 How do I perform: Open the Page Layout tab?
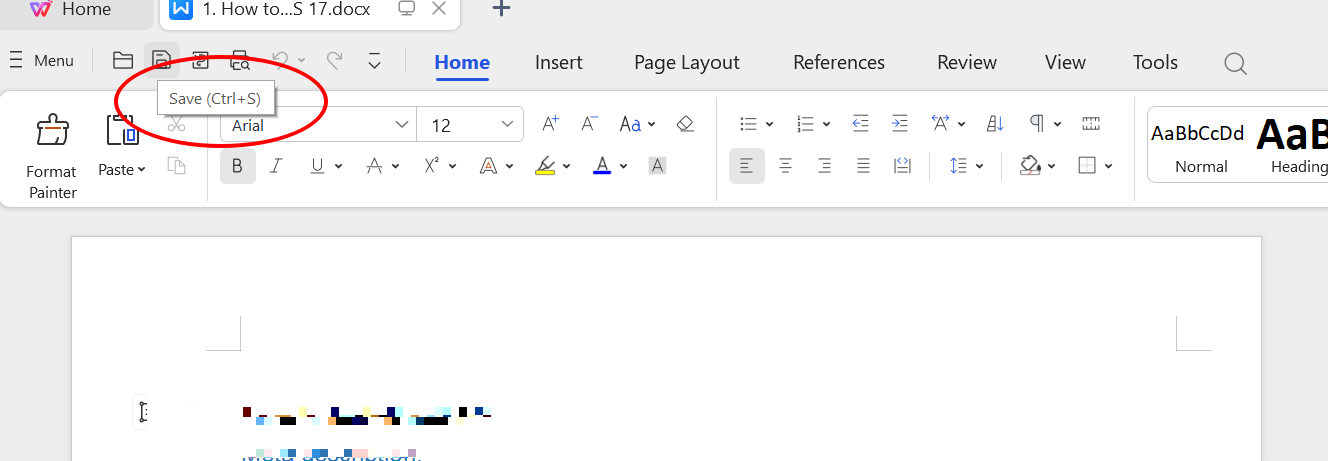pos(686,62)
